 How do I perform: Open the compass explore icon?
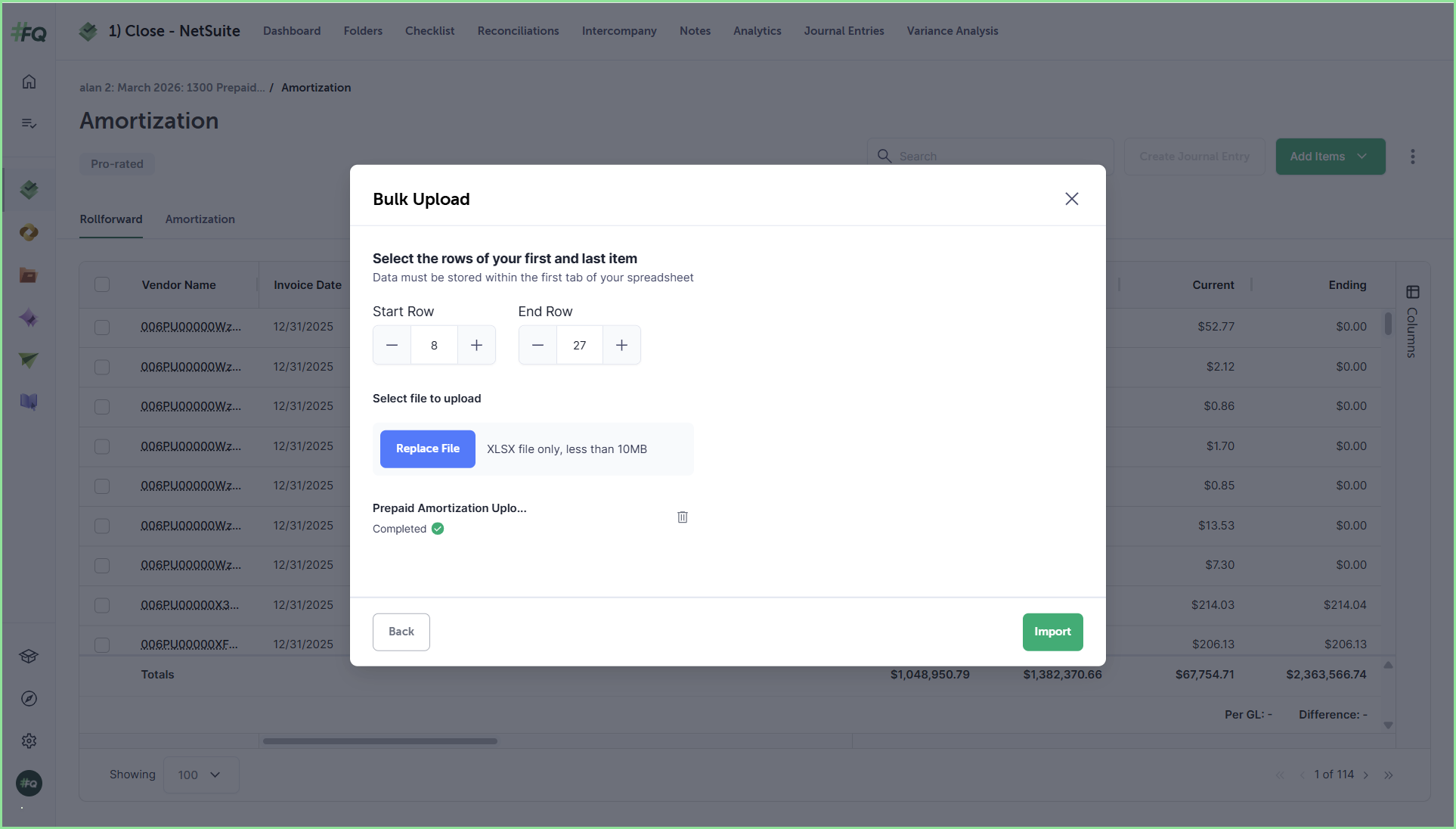[x=29, y=699]
